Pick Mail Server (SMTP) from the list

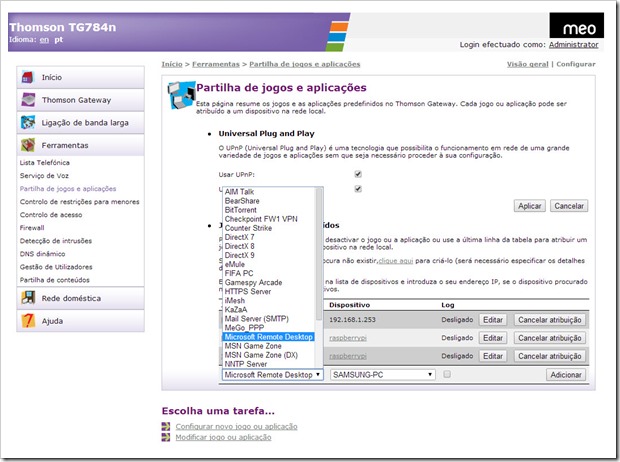257,319
